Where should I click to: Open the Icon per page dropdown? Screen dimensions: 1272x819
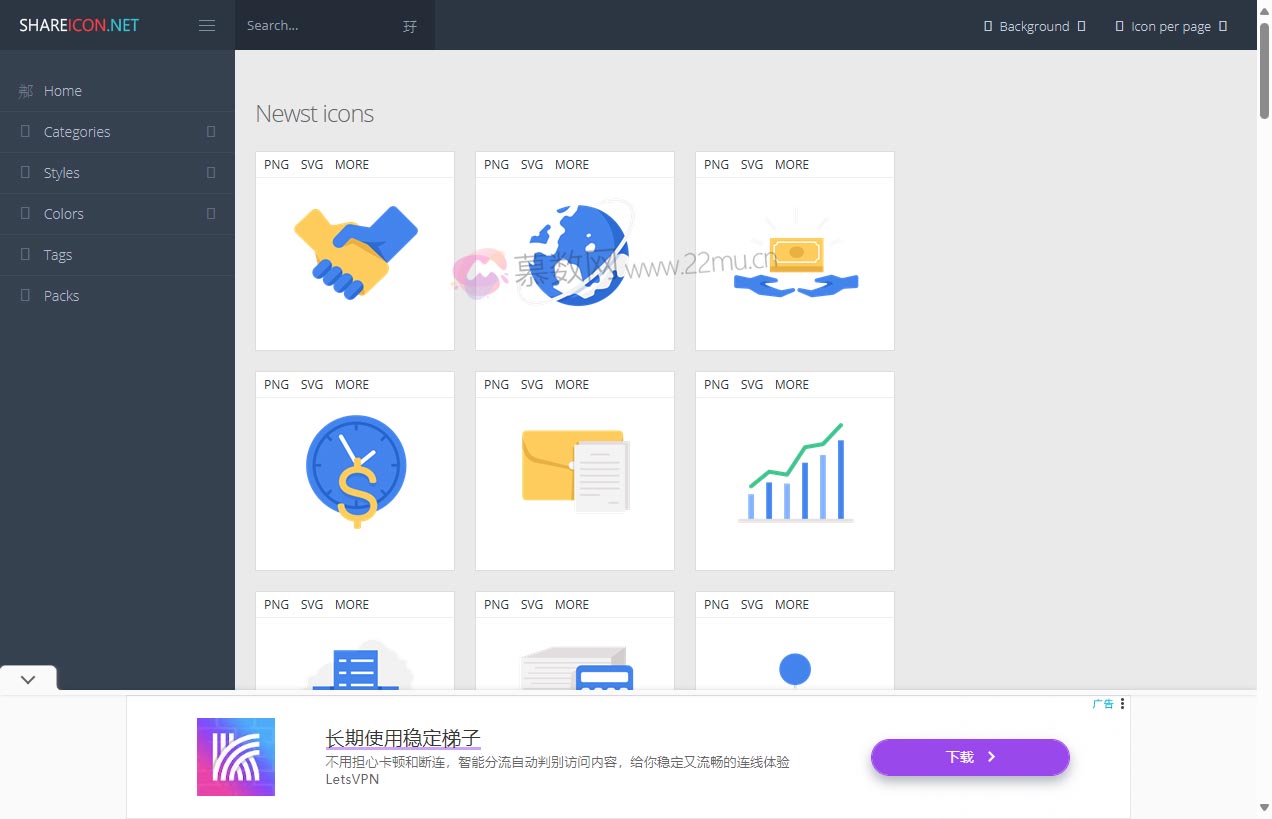(x=1170, y=27)
